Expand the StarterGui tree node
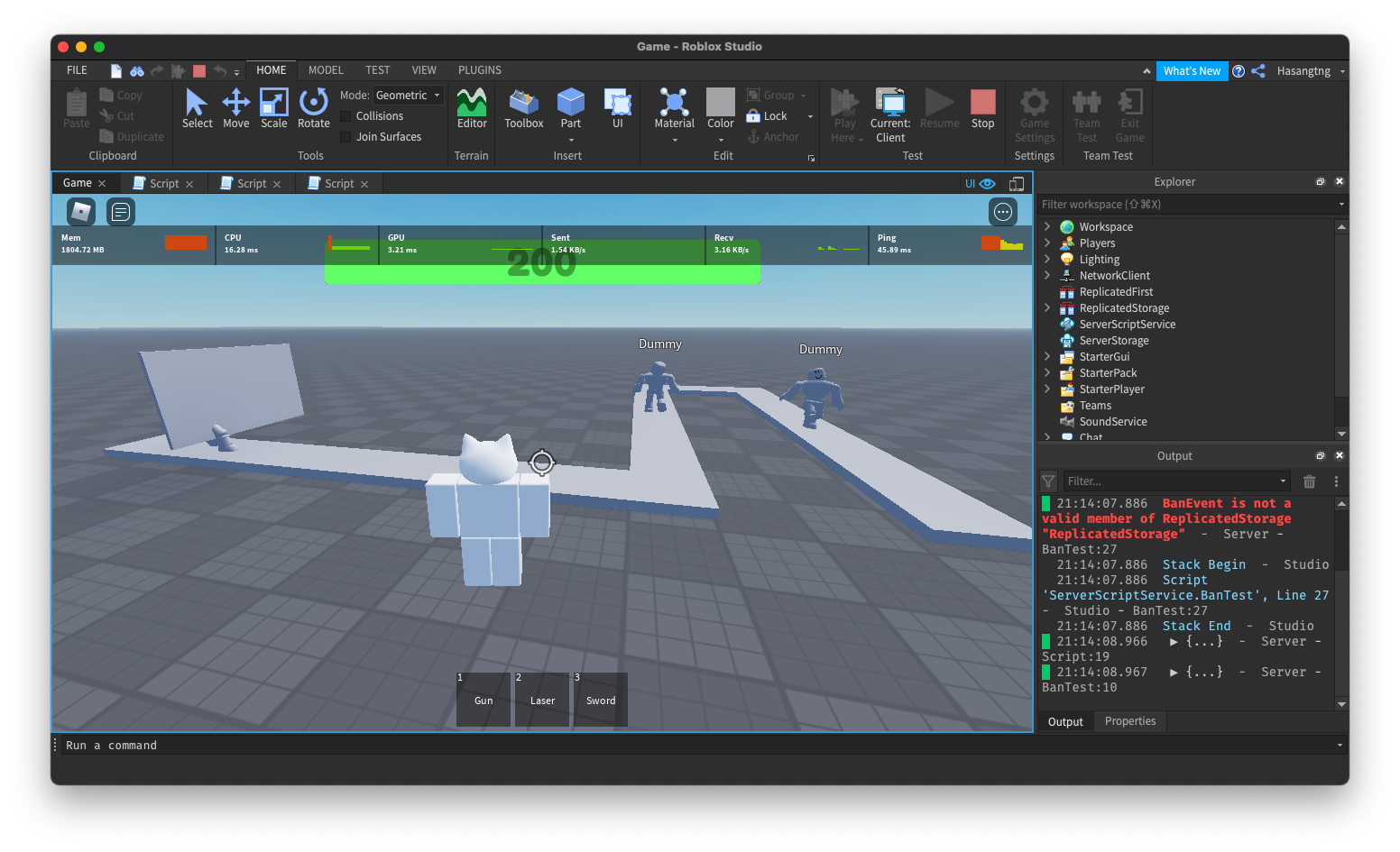The width and height of the screenshot is (1400, 852). click(1047, 357)
